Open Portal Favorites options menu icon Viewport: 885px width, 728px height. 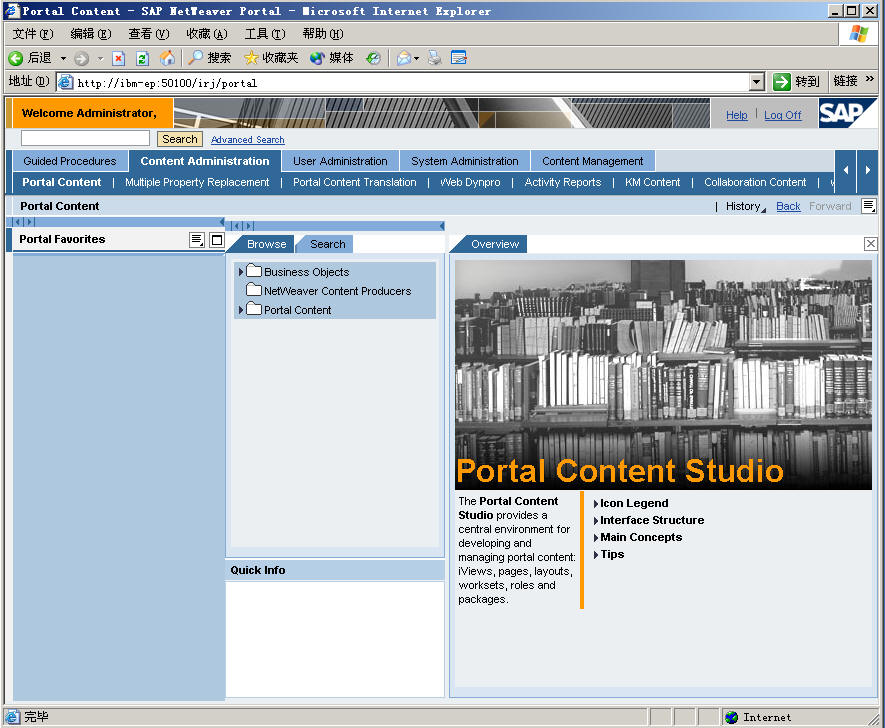[196, 240]
